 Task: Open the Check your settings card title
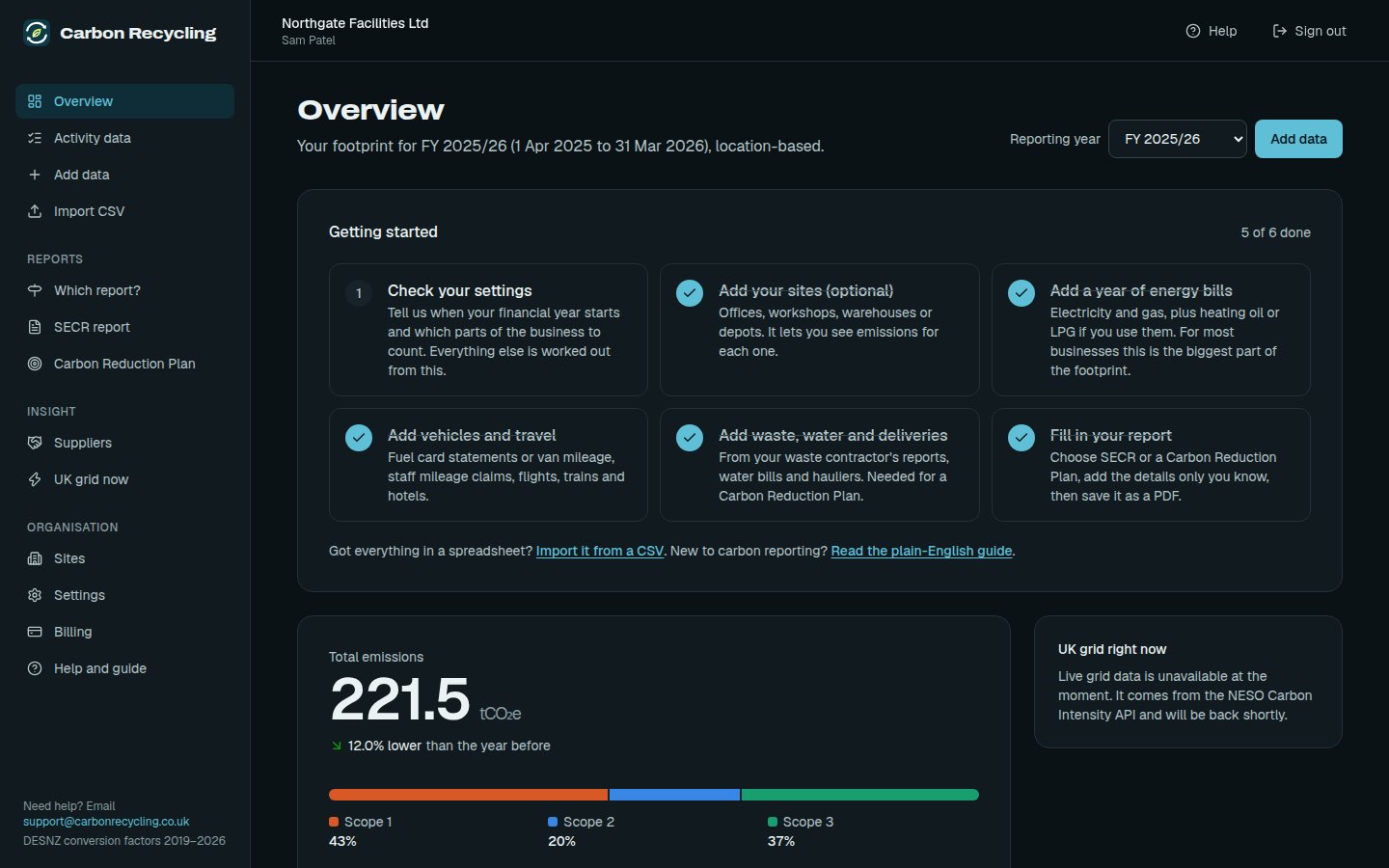(x=460, y=290)
